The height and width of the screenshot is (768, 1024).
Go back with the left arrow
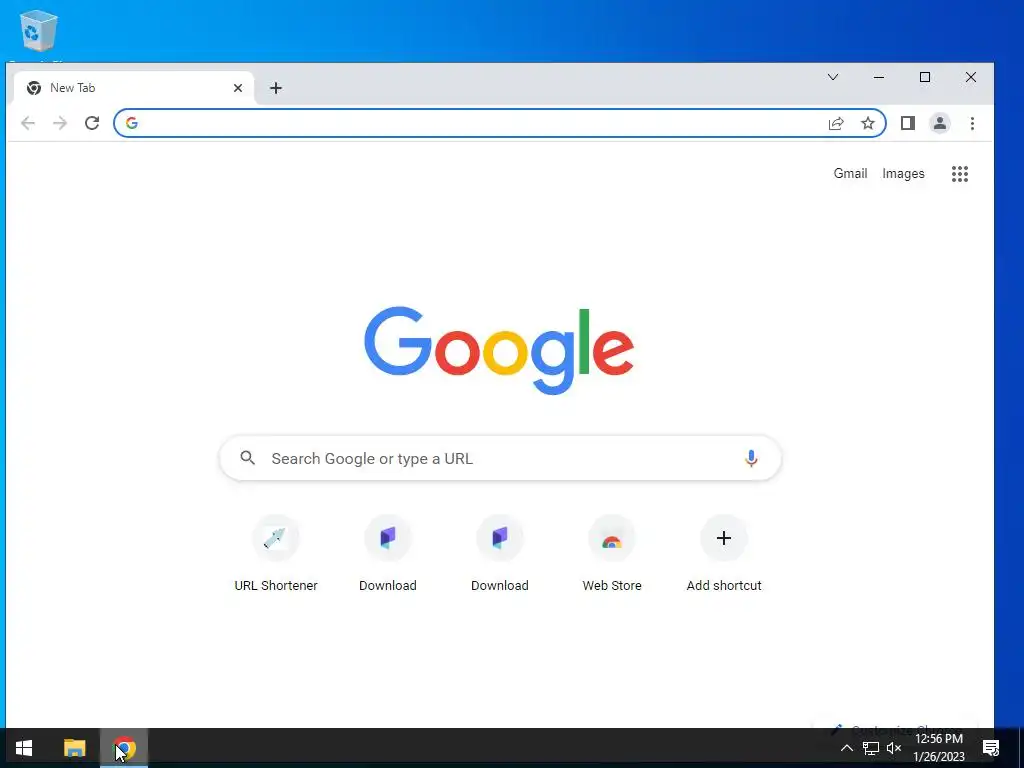[27, 123]
